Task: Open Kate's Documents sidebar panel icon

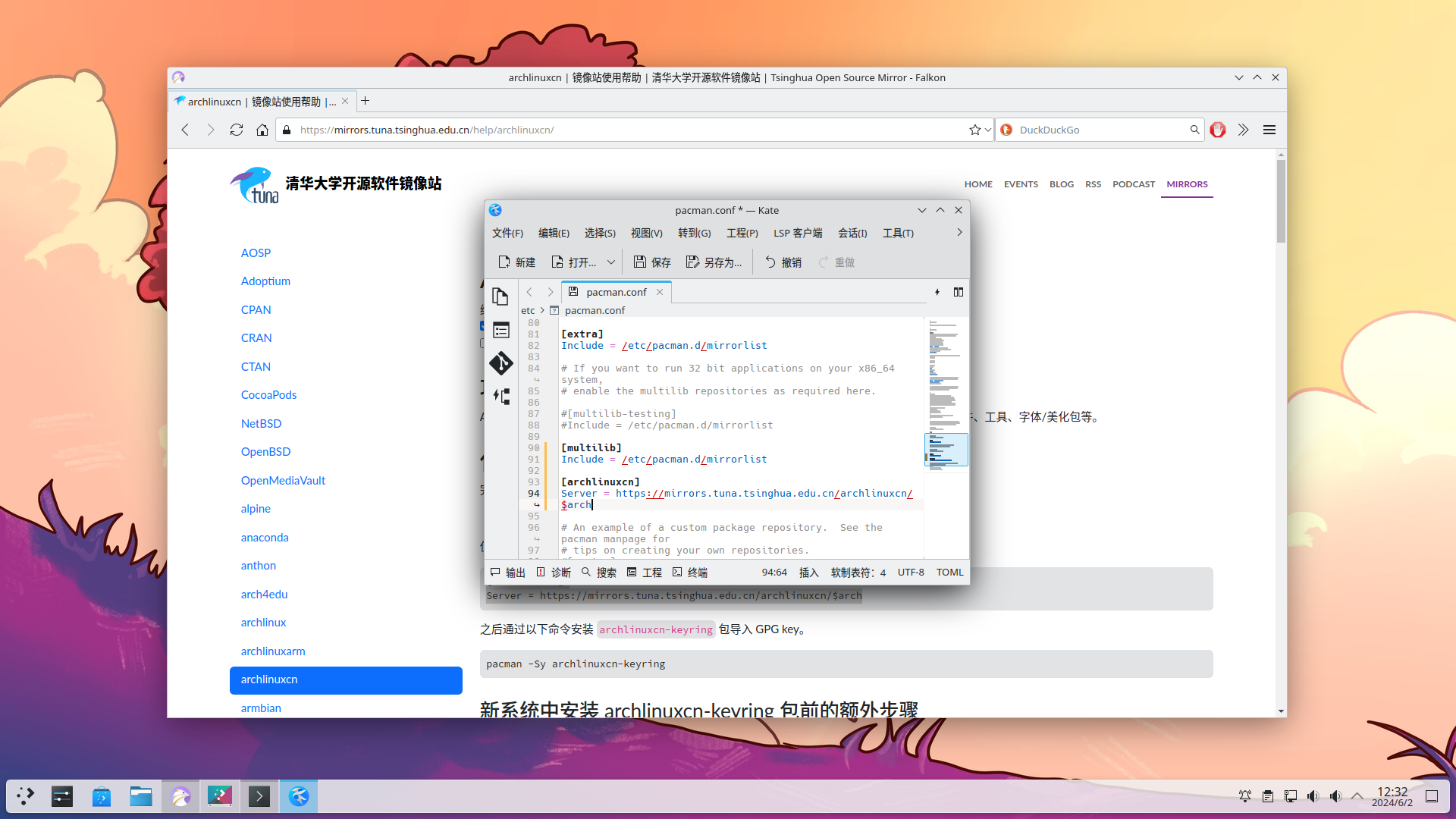Action: 500,297
